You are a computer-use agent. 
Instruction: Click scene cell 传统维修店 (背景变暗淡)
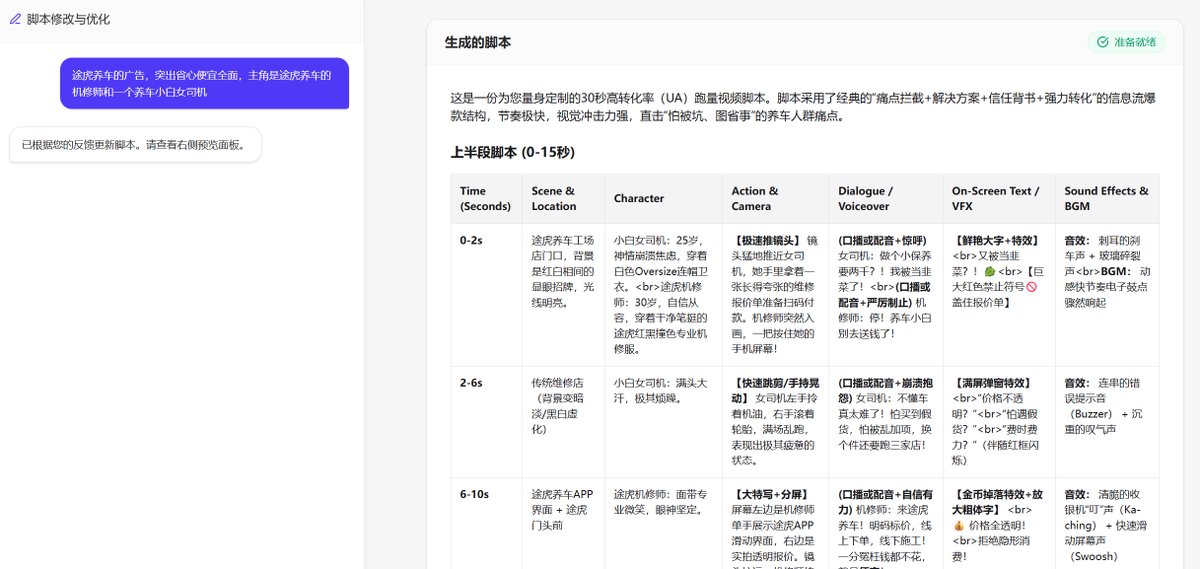pyautogui.click(x=564, y=421)
